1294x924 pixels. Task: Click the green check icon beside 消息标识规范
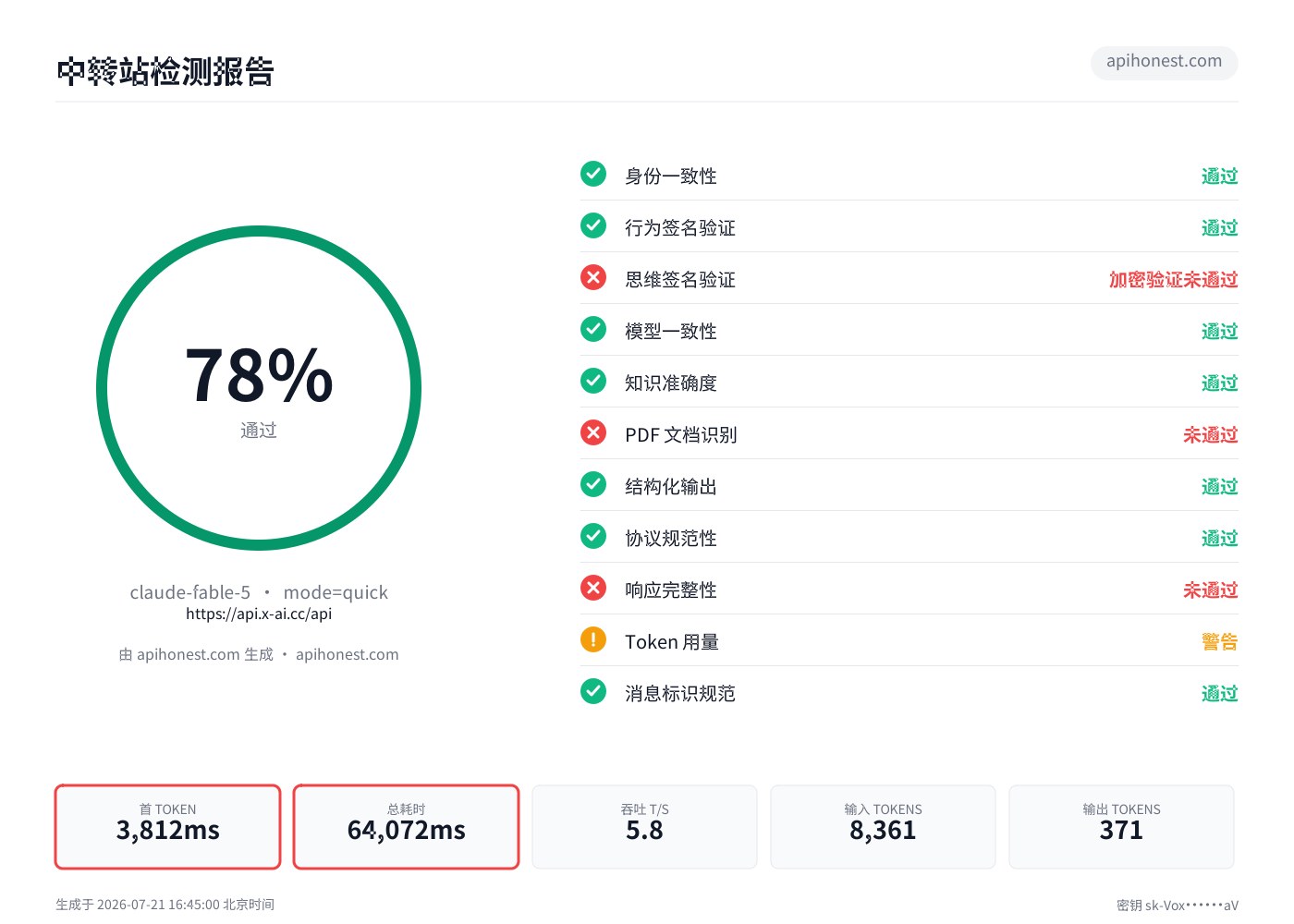593,691
